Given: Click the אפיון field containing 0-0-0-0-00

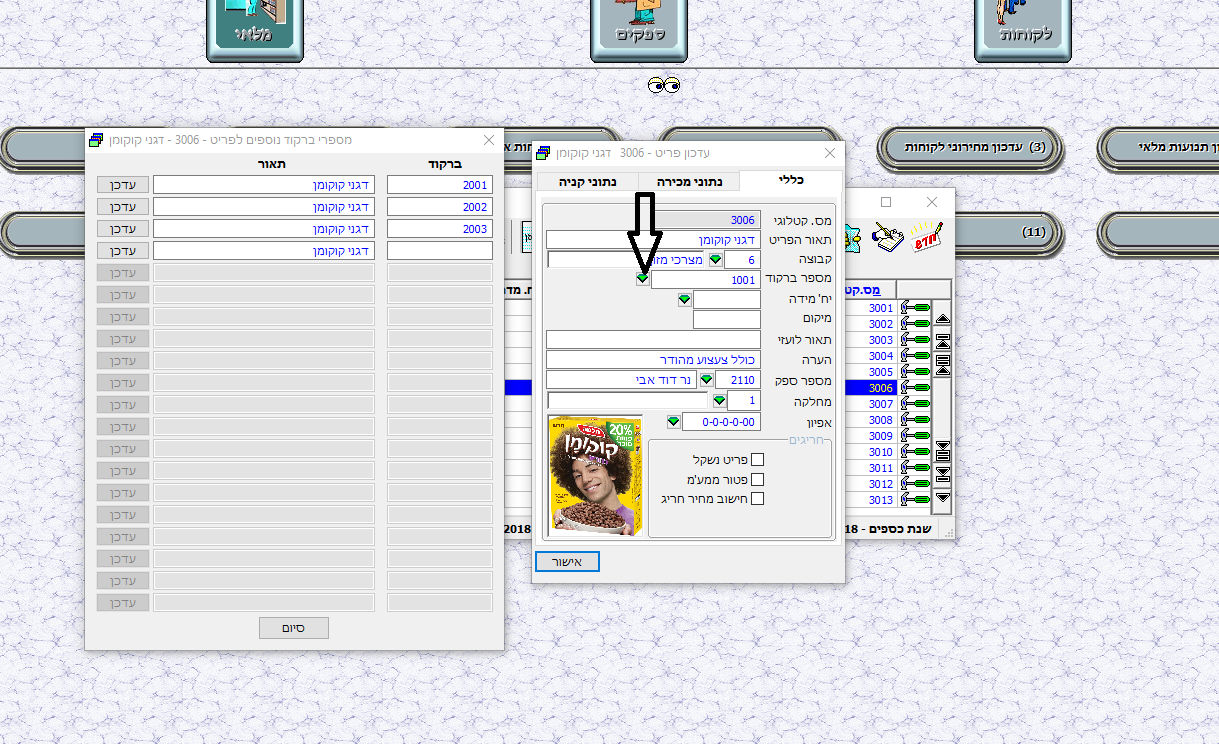Looking at the screenshot, I should pos(721,422).
